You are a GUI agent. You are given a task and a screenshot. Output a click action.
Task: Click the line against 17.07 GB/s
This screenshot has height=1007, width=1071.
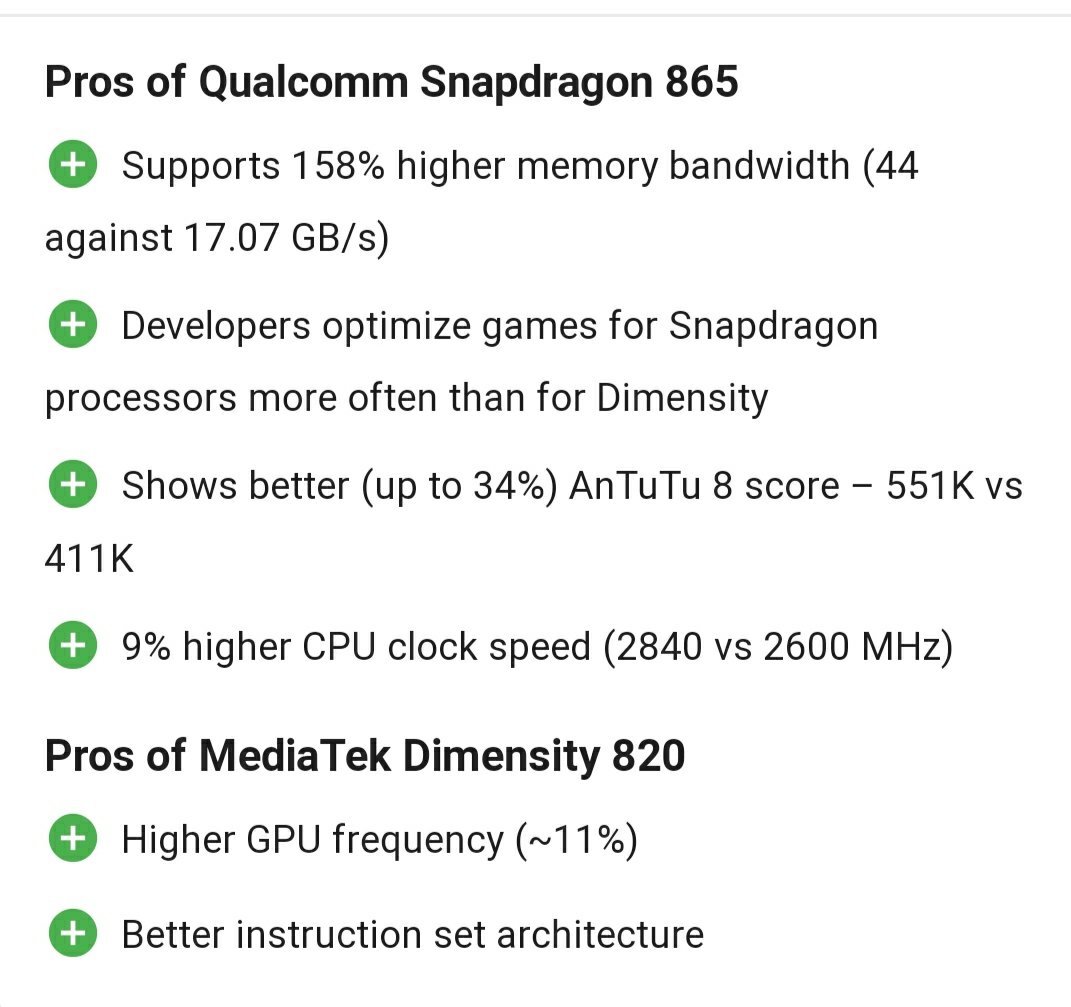[x=217, y=238]
